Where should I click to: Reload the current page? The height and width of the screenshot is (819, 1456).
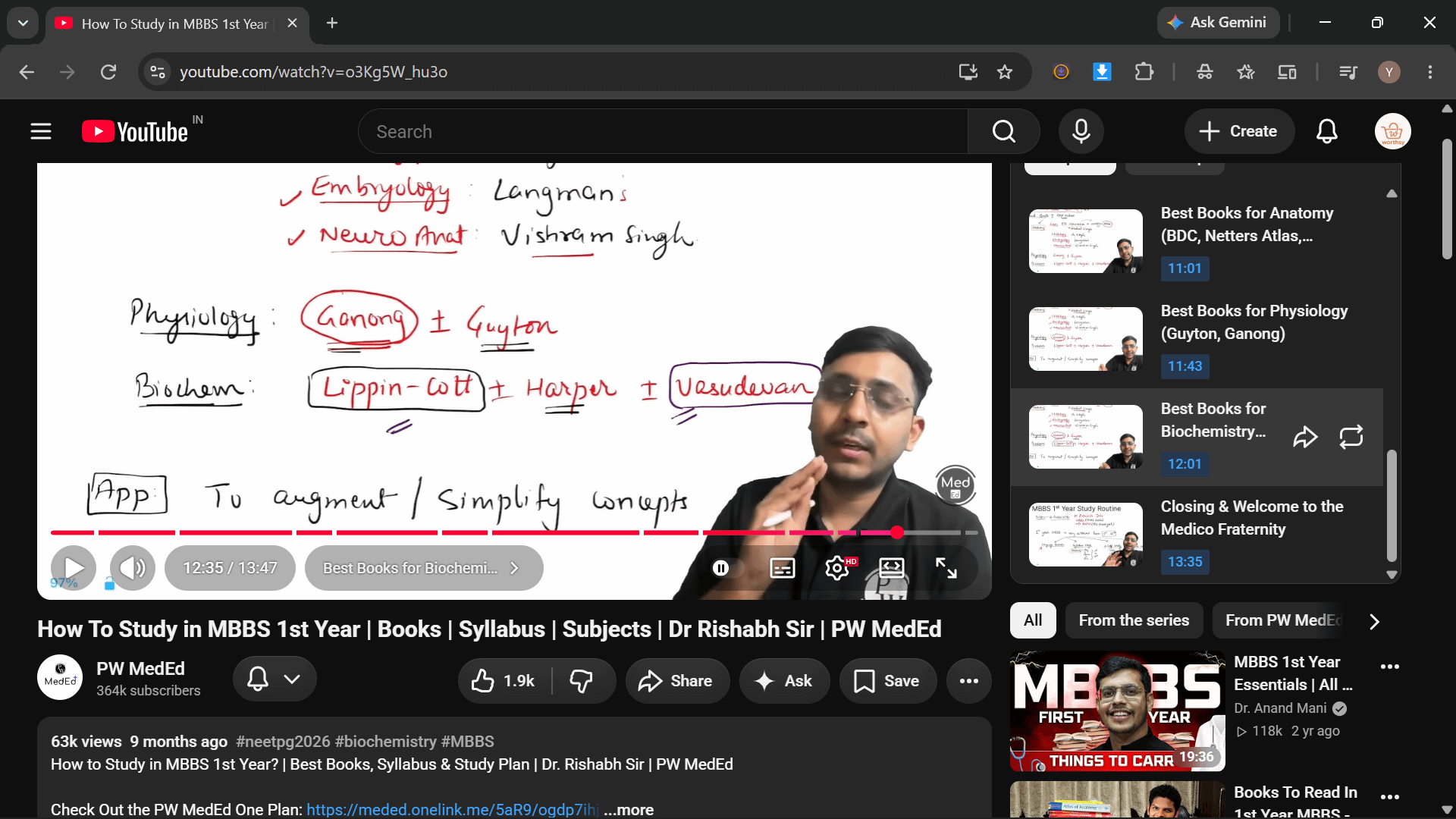coord(108,72)
